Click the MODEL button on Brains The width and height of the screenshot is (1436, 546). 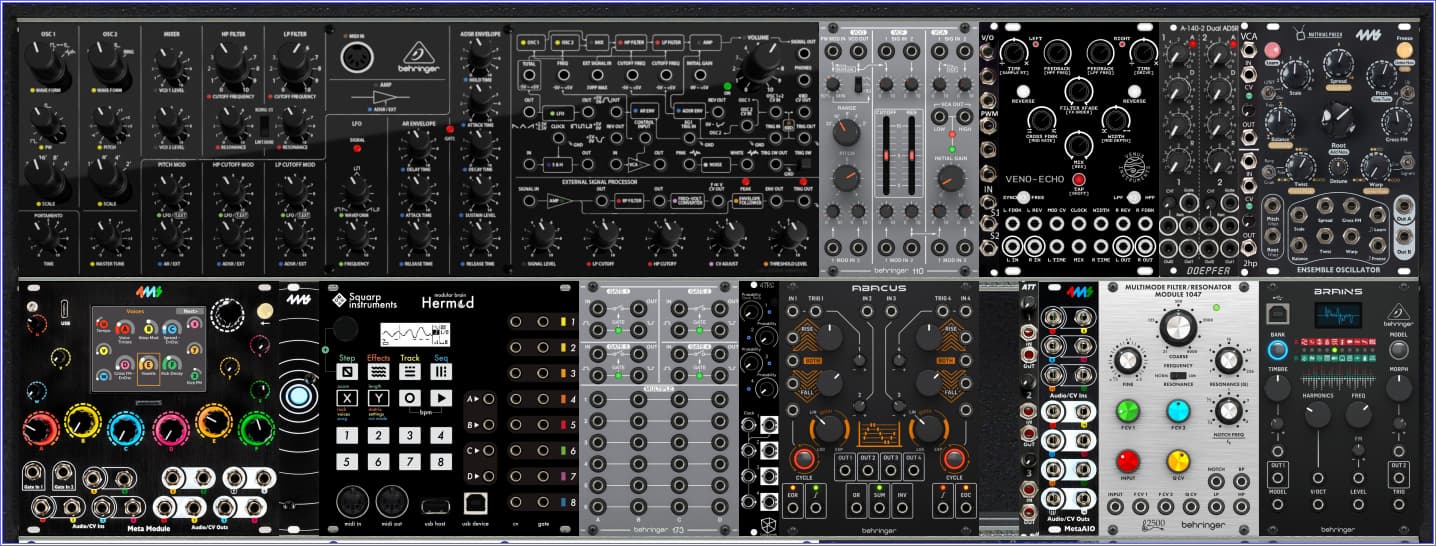click(1399, 351)
